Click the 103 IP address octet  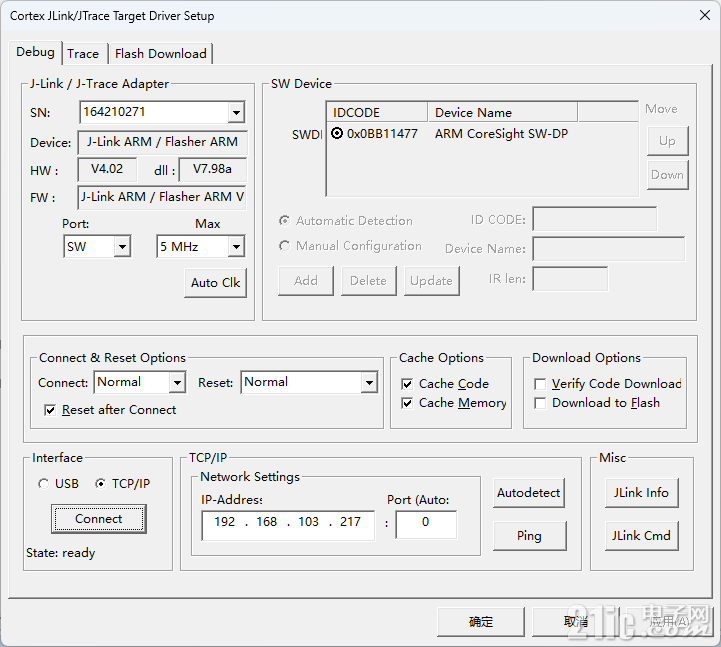[309, 522]
